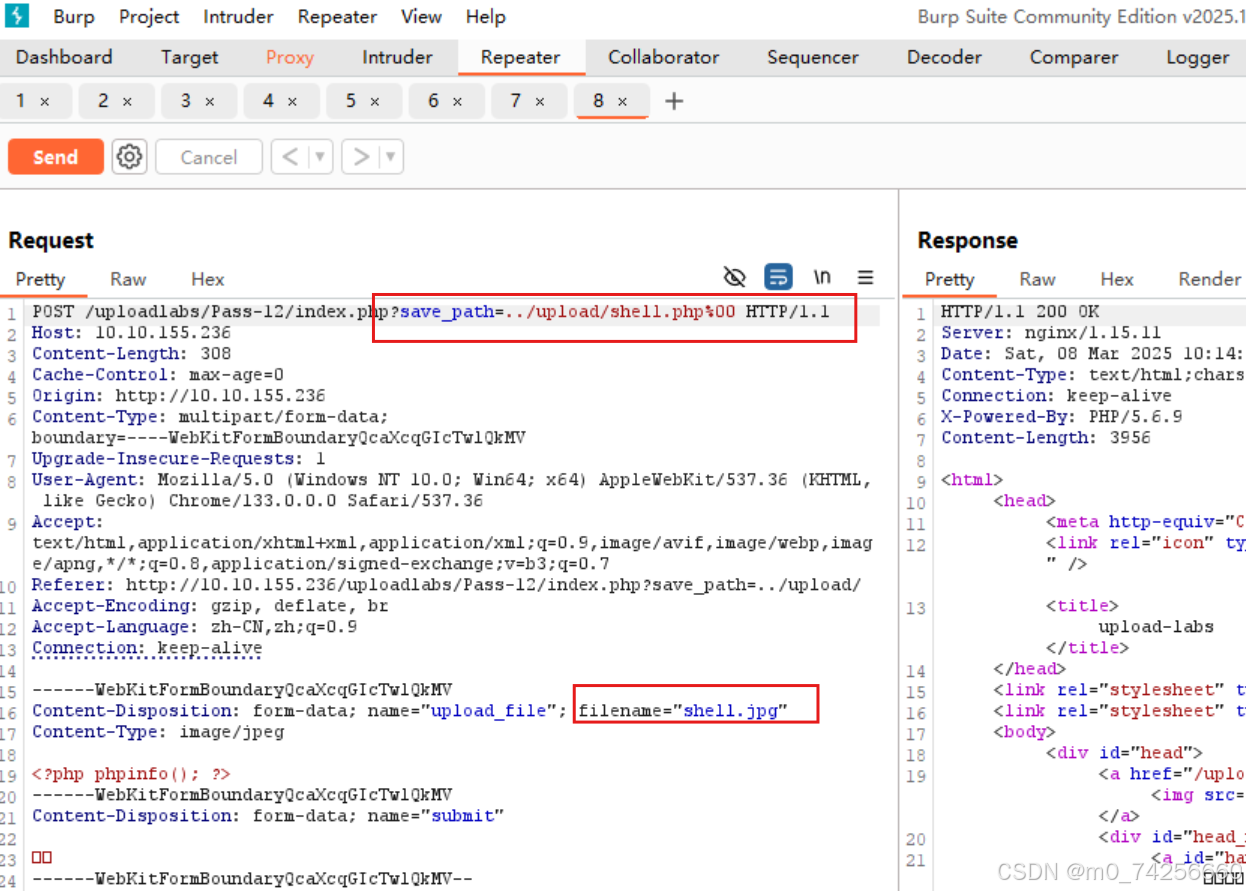Select Repeater tab 1
Image resolution: width=1246 pixels, height=891 pixels.
(x=21, y=101)
